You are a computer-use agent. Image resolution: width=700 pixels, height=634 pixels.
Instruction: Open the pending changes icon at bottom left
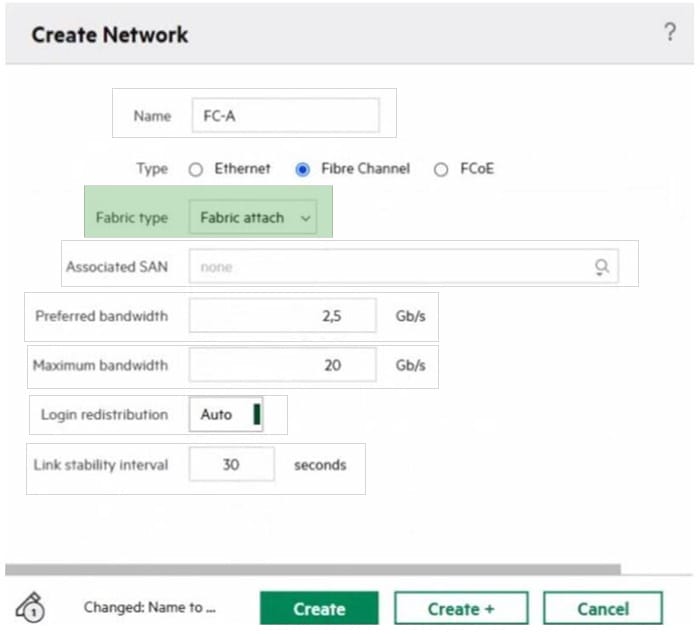point(31,607)
